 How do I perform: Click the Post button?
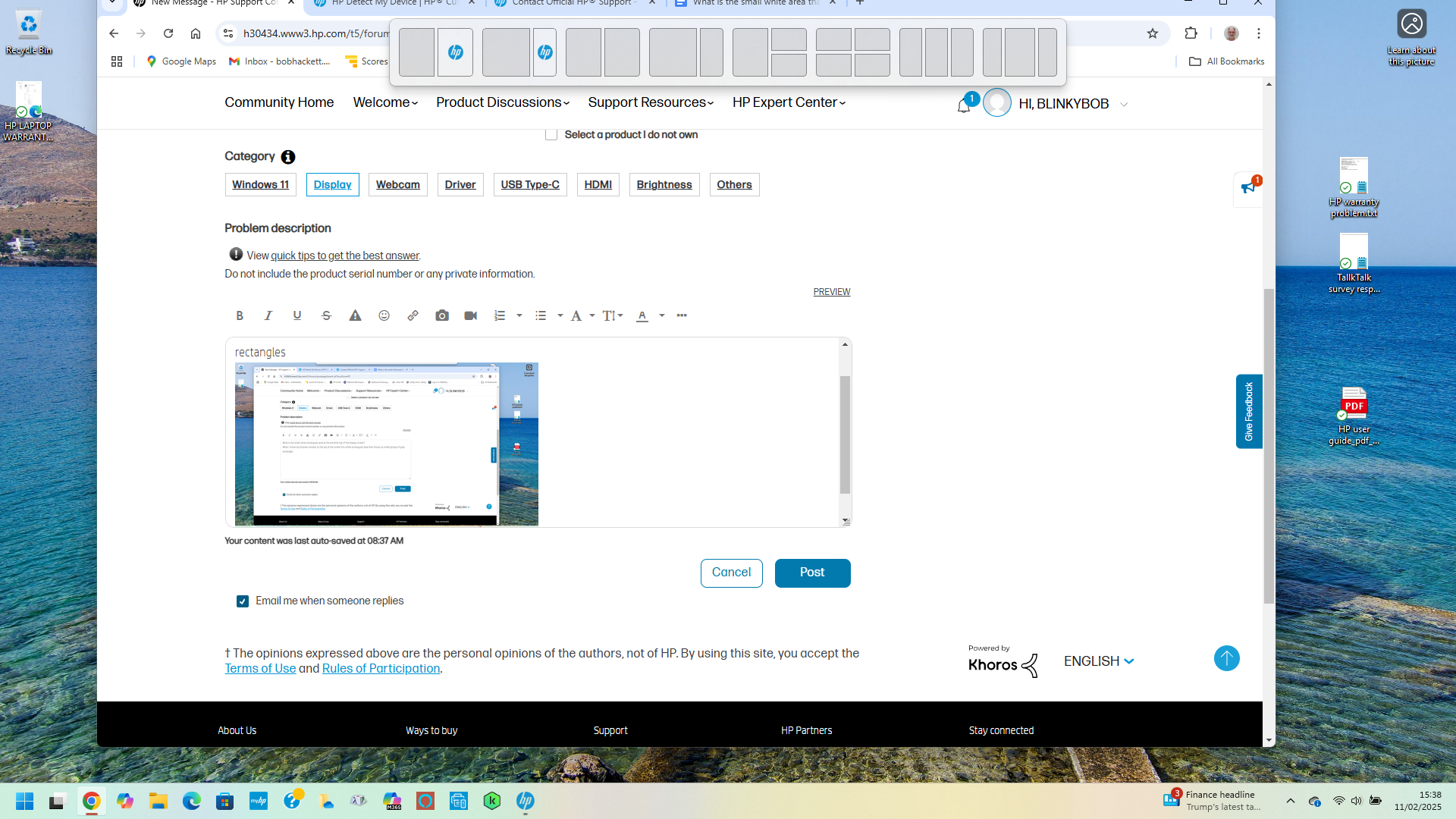tap(812, 573)
